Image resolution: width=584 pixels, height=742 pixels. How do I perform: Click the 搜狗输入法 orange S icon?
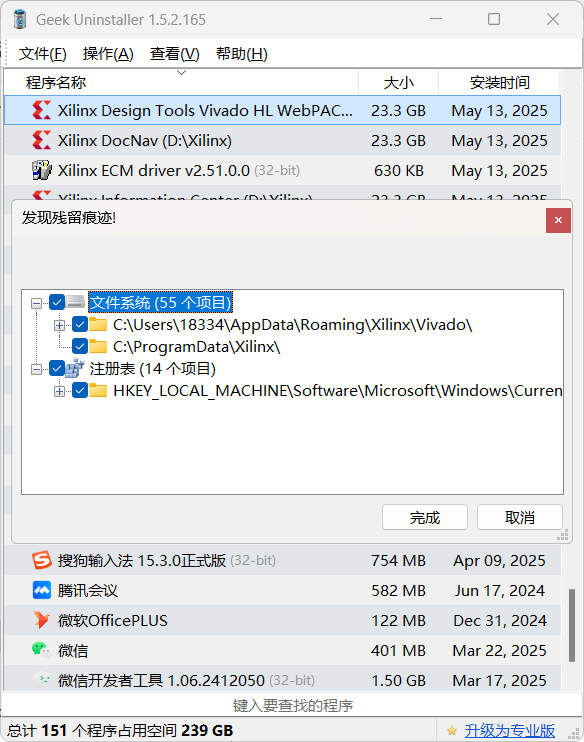click(42, 560)
